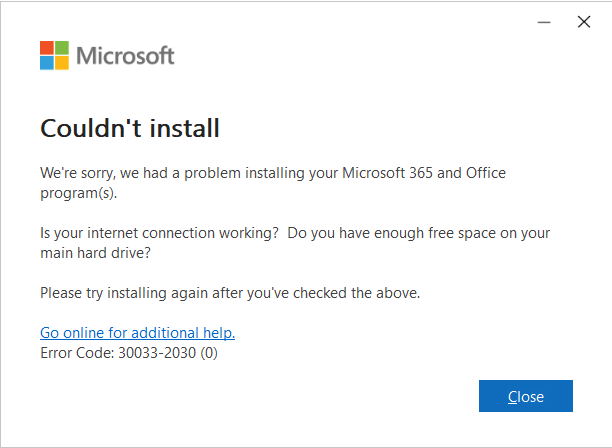Click the 'program(s).' line of text

point(78,192)
